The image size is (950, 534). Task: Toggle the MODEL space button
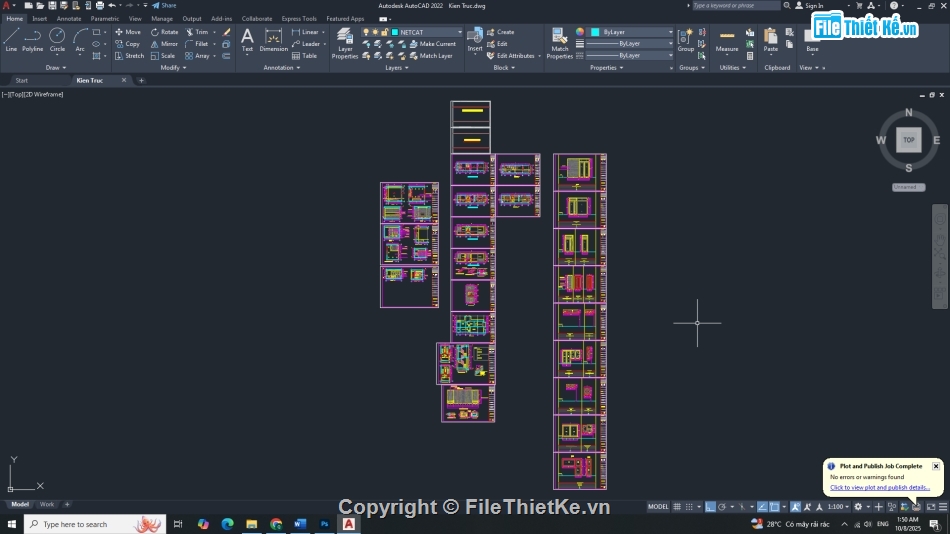pyautogui.click(x=658, y=507)
